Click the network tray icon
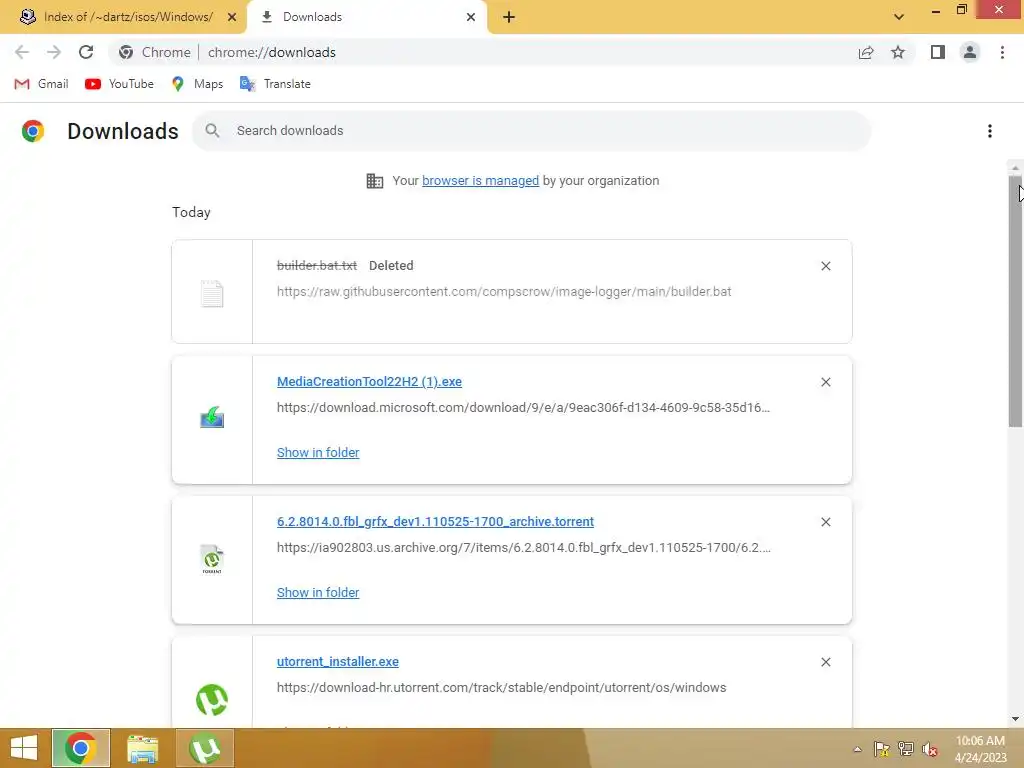Viewport: 1024px width, 768px height. (906, 749)
